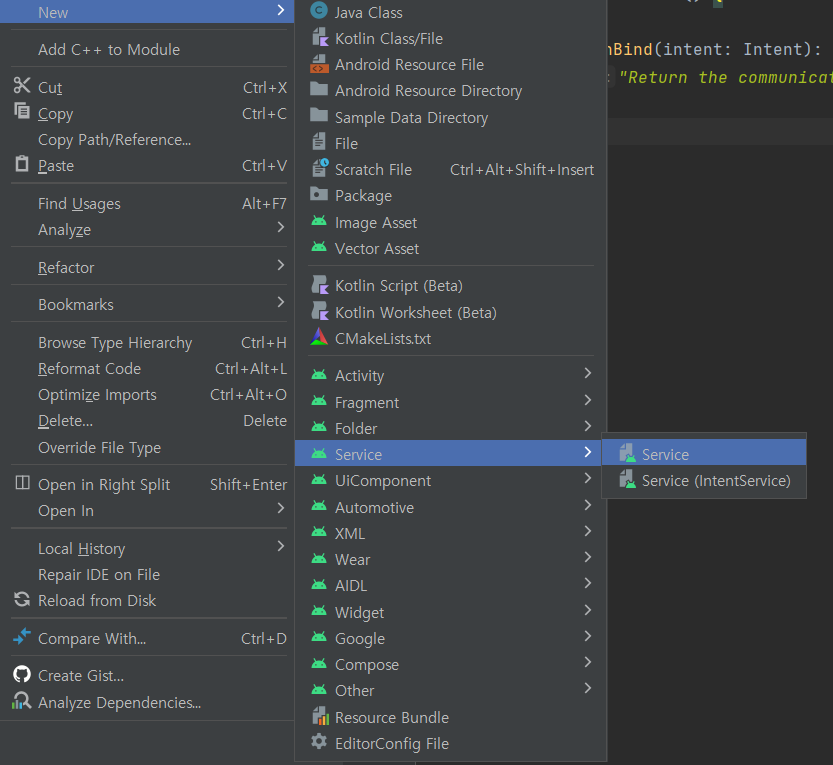Choose Optimize Imports entry

coord(147,395)
